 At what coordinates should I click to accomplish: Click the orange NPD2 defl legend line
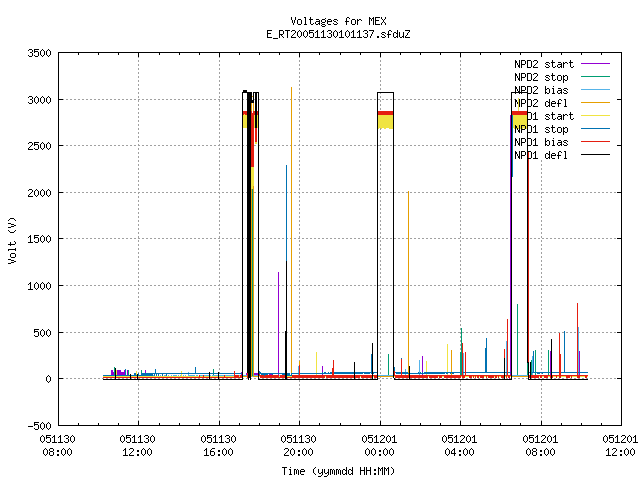pyautogui.click(x=595, y=102)
